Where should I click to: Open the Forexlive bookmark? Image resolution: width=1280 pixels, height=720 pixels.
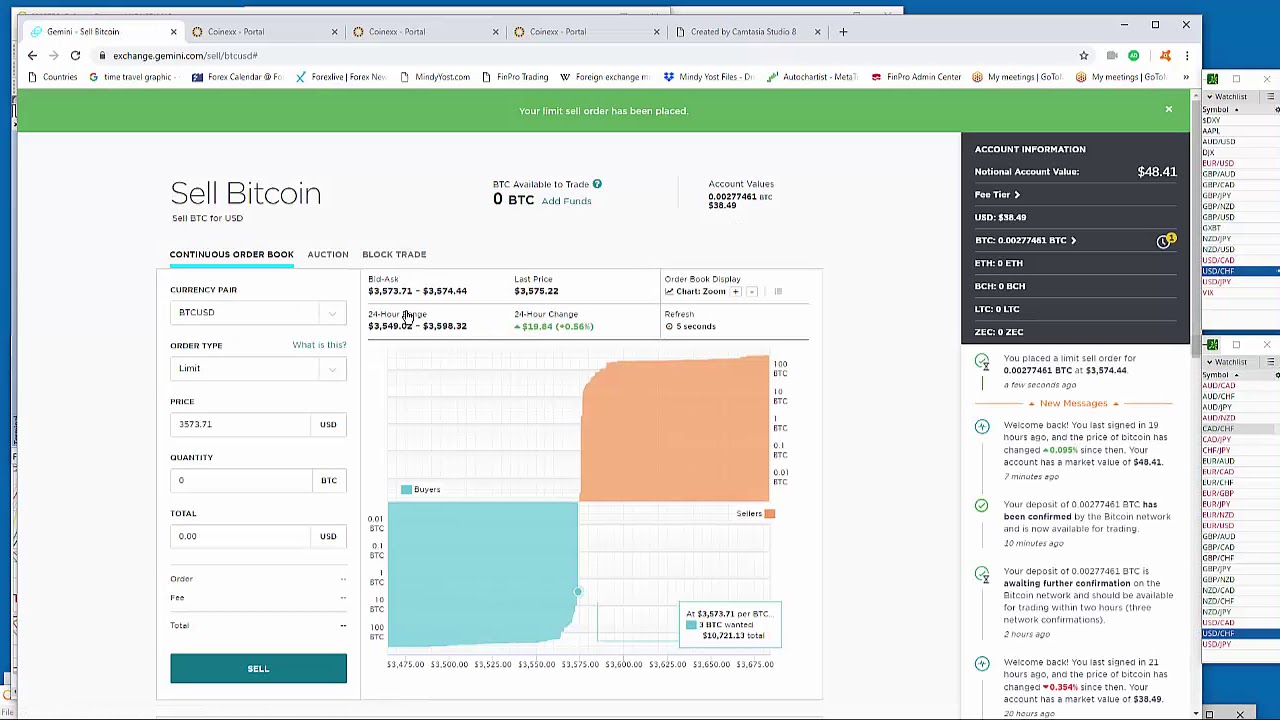[340, 77]
